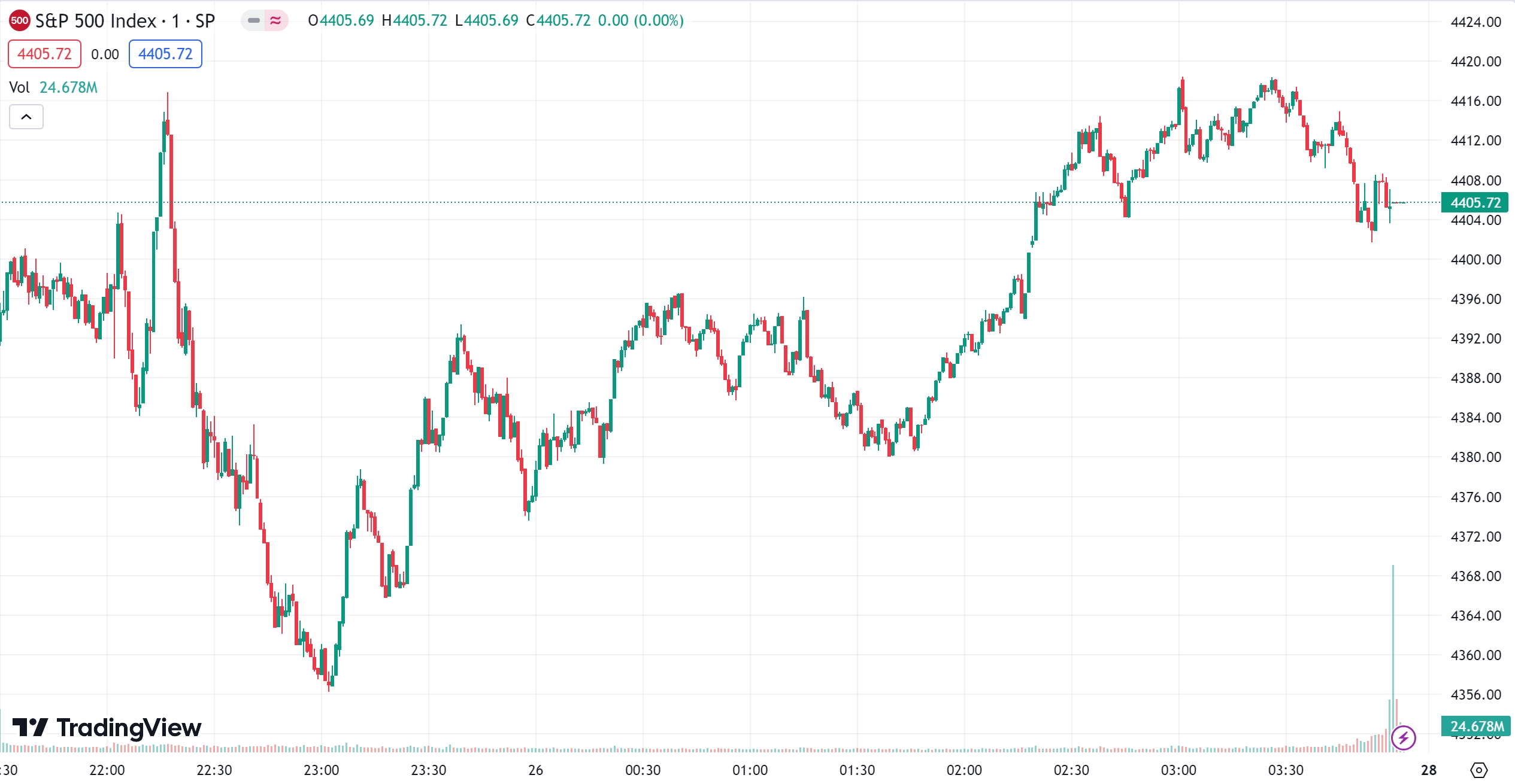Click the purple lightning bolt icon

coord(1403,737)
